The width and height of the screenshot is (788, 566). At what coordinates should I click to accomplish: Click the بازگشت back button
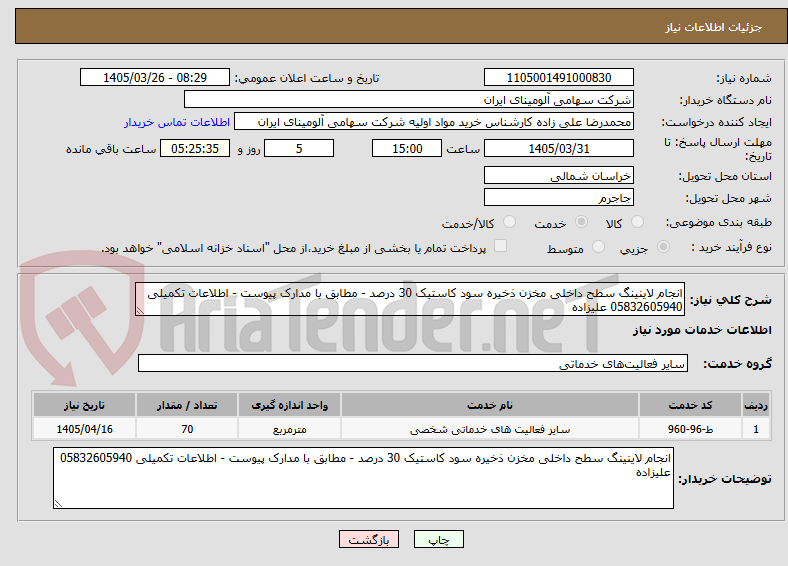[369, 539]
